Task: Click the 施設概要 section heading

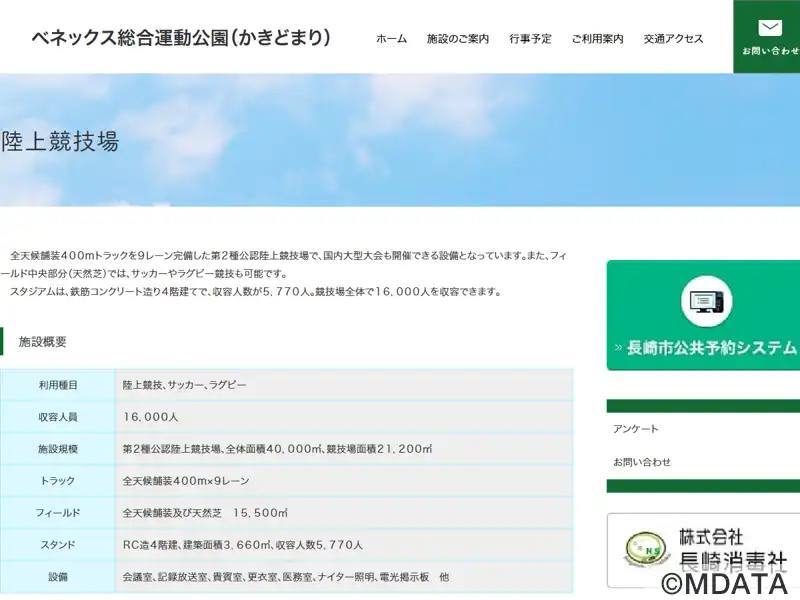Action: (x=43, y=342)
